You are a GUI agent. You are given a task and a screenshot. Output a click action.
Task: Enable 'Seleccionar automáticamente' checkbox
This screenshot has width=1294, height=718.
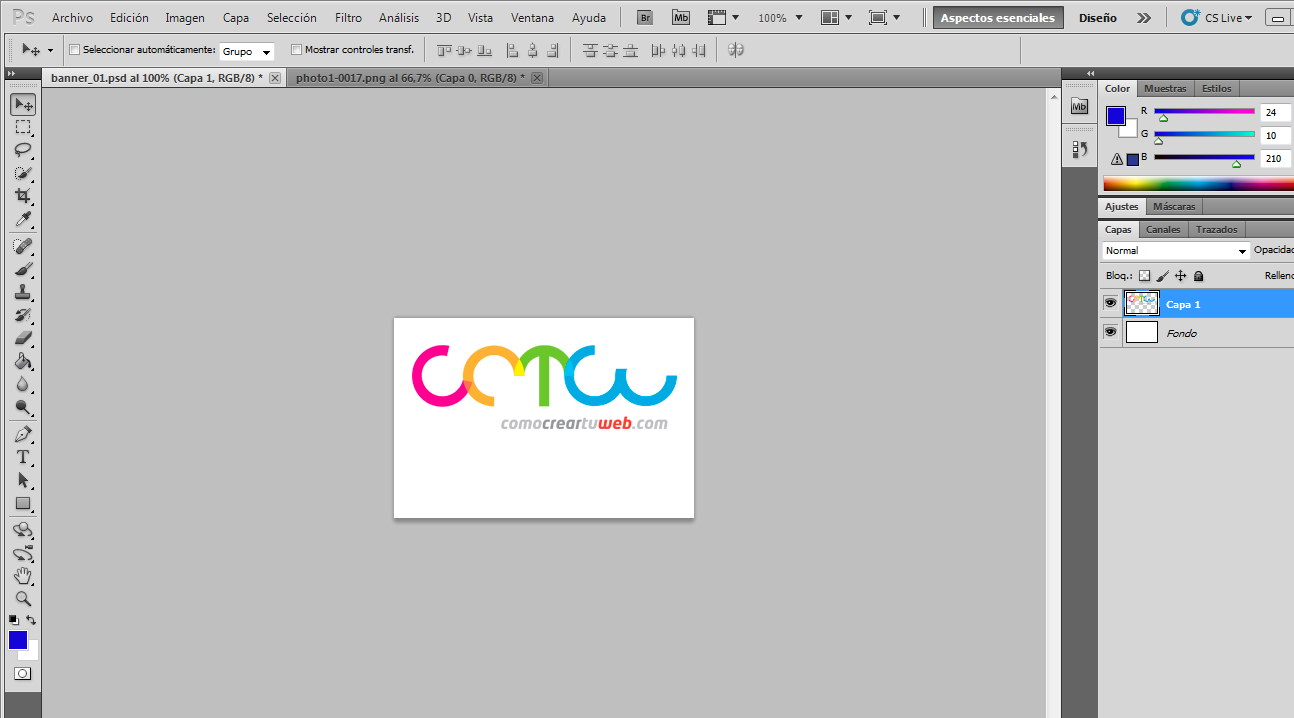(74, 50)
